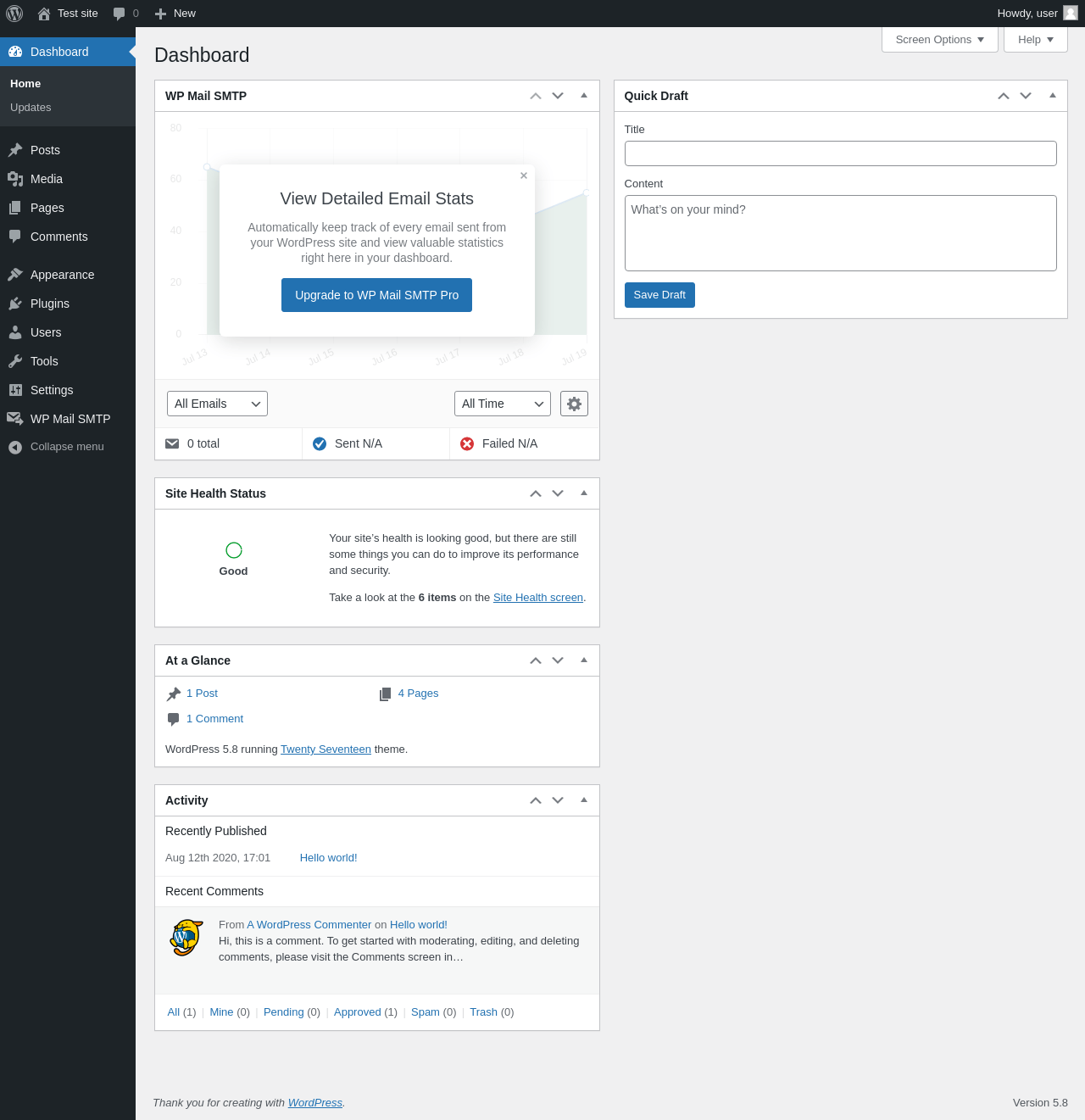1085x1120 pixels.
Task: Click the WP Mail SMTP envelope icon
Action: [15, 419]
